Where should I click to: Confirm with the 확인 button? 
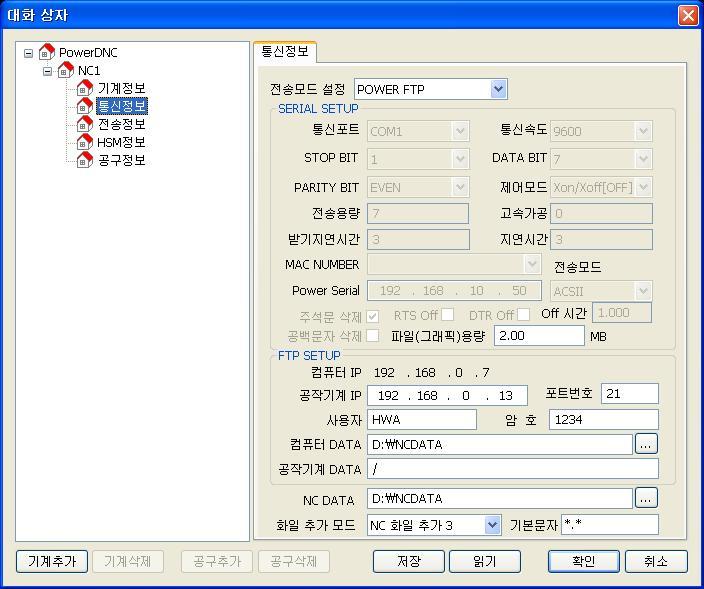pos(584,561)
